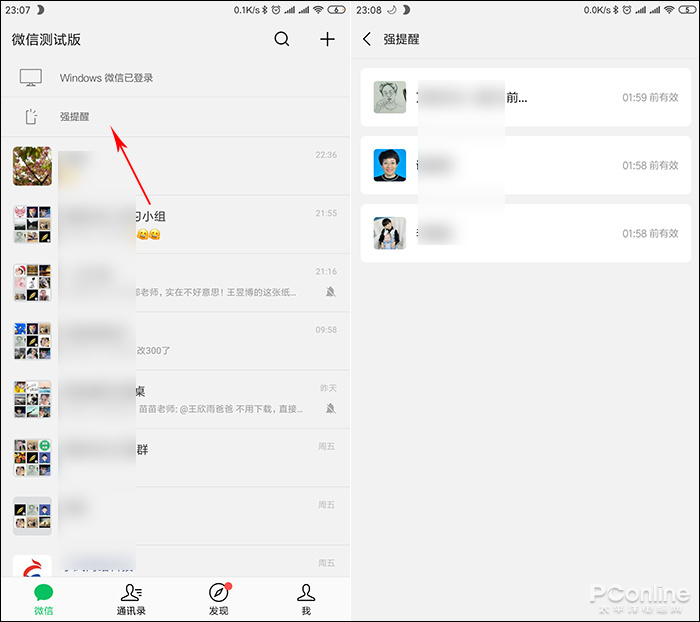This screenshot has height=622, width=700.
Task: Open the muted chat from 21:16
Action: [175, 283]
